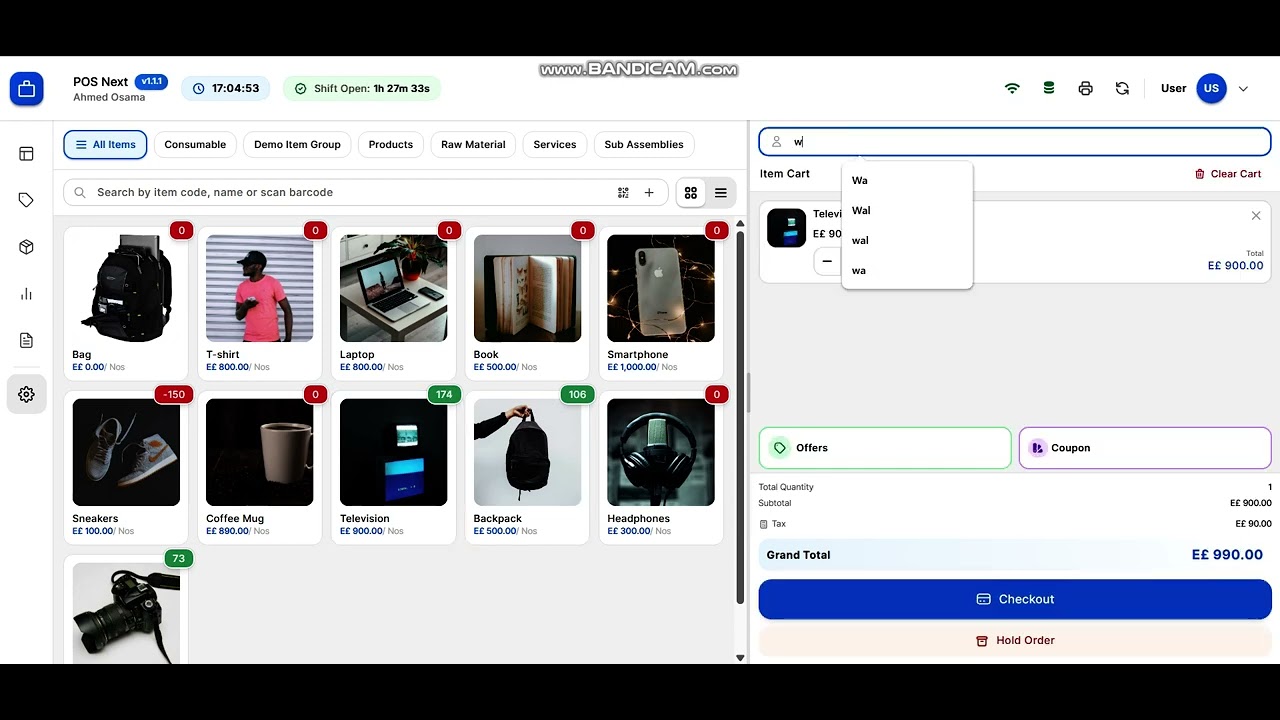Click the v1.1.1 version badge
Viewport: 1280px width, 720px height.
point(151,82)
